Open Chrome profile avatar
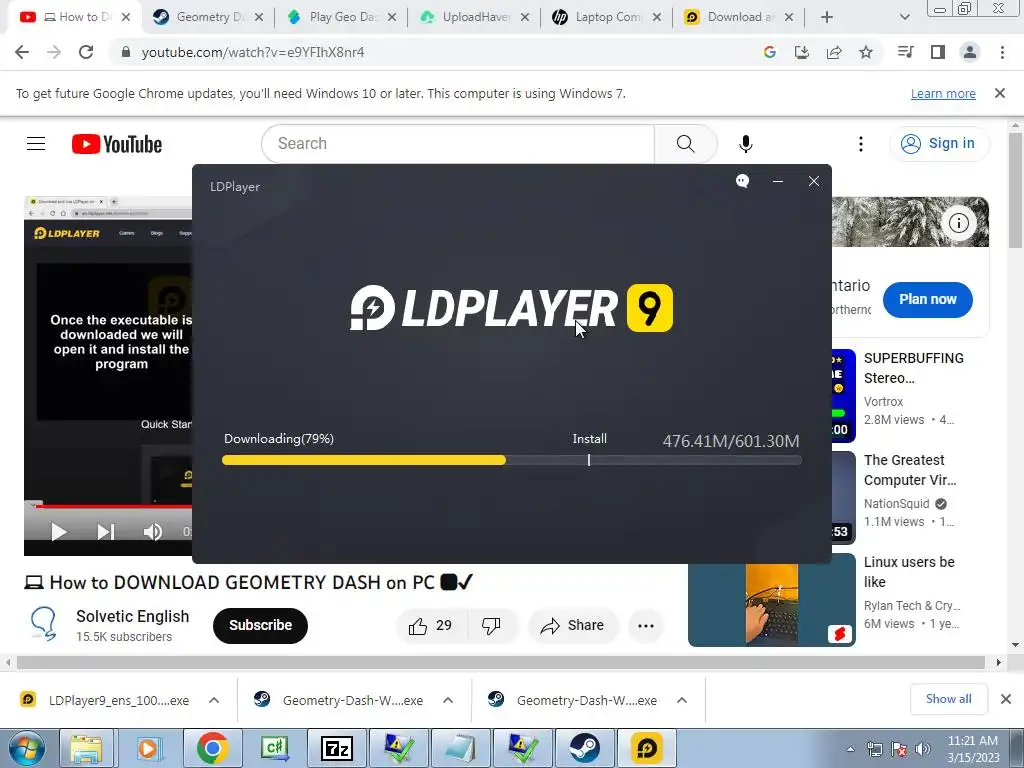Screen dimensions: 1024x768 click(x=970, y=52)
